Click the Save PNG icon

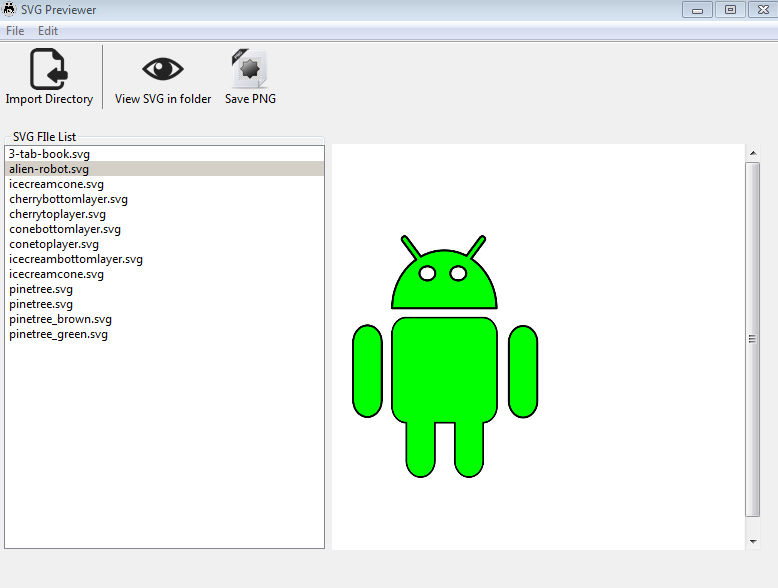[x=250, y=68]
